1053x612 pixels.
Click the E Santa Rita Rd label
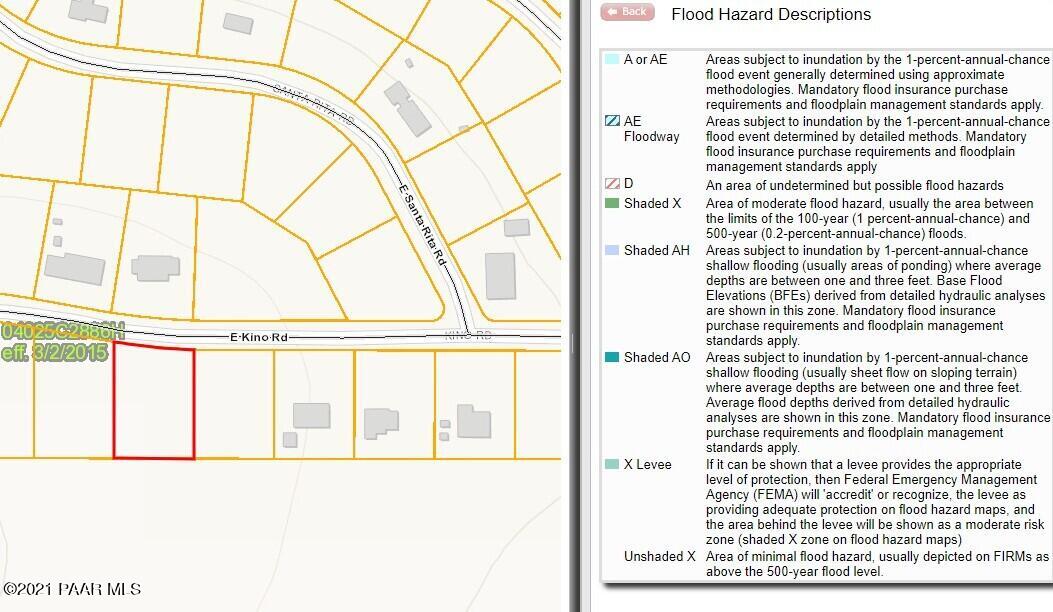click(x=423, y=224)
